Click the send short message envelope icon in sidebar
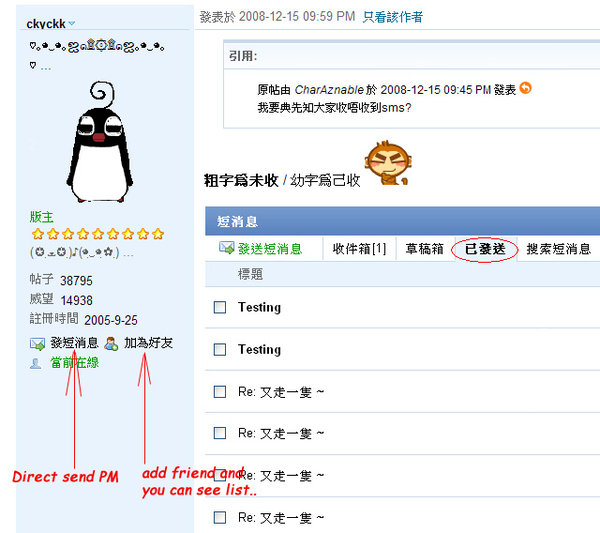600x533 pixels. [37, 343]
